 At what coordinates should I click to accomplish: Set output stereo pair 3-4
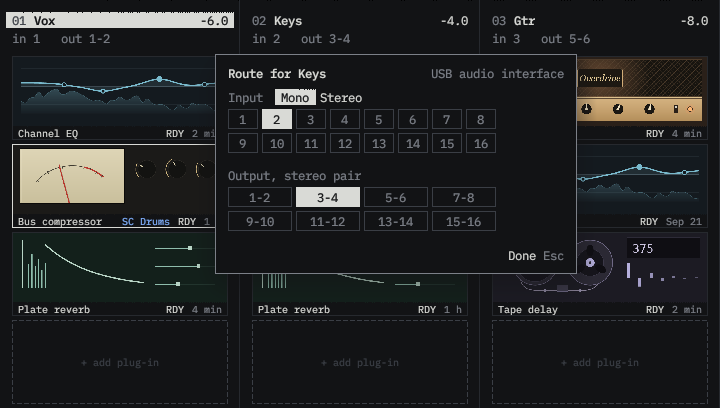[327, 197]
